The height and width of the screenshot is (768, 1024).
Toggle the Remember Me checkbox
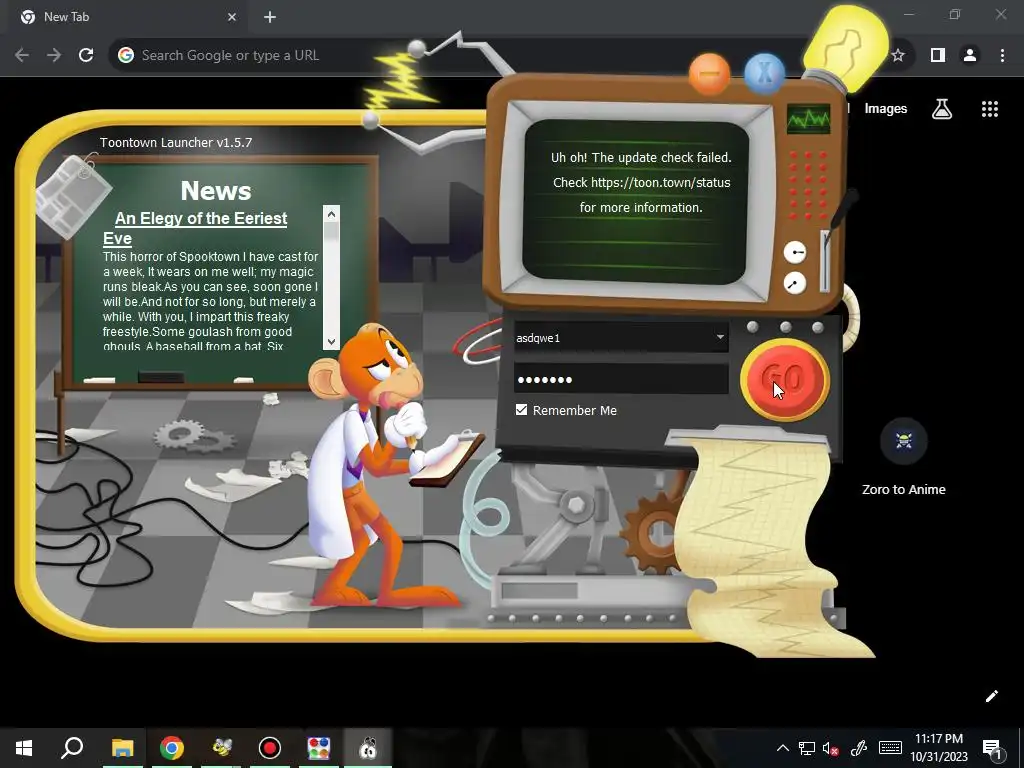click(521, 409)
